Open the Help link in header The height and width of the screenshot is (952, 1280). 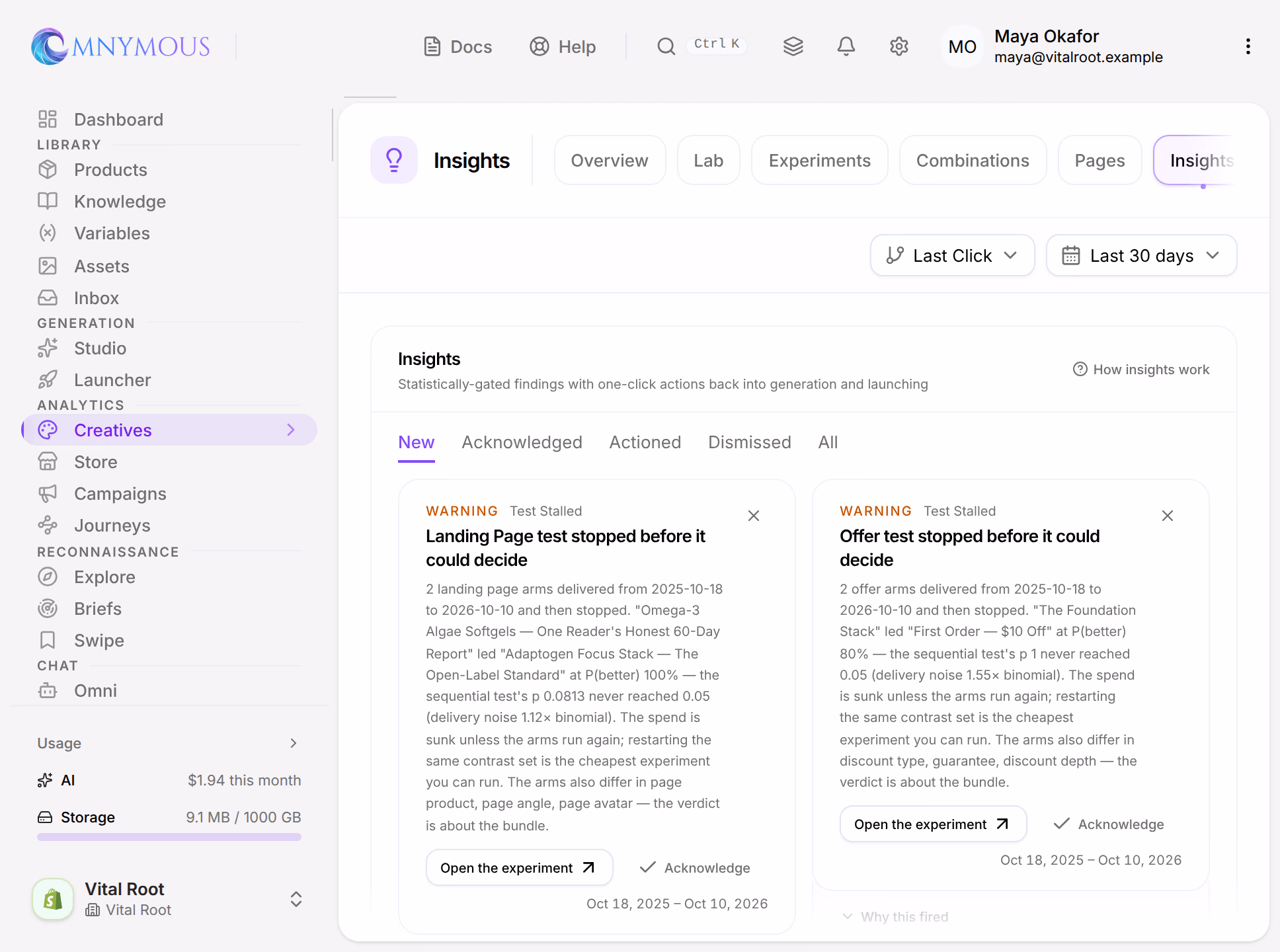pyautogui.click(x=563, y=46)
